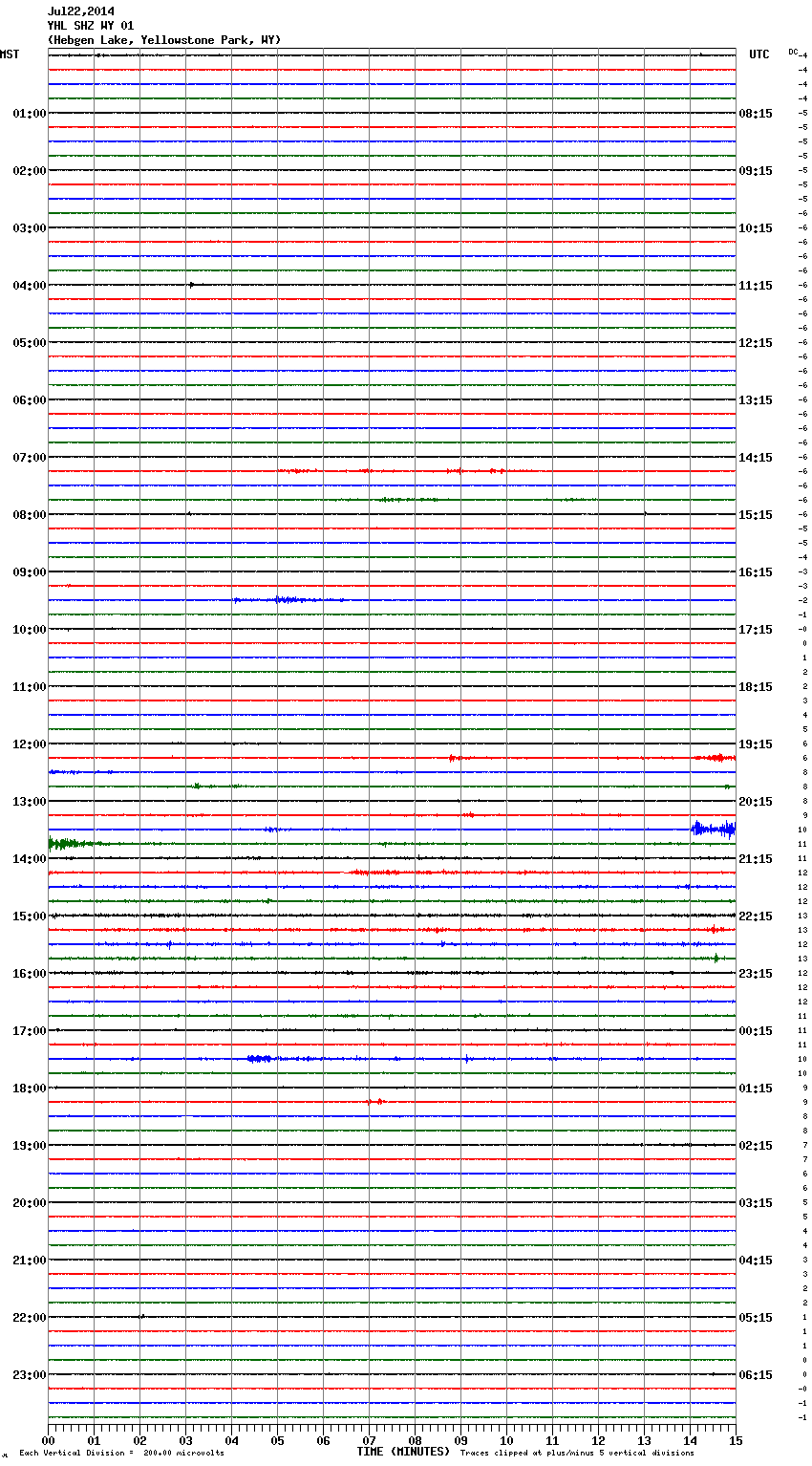Select the '17:00' MST time label
Viewport: 812px width, 1466px height.
(x=30, y=1031)
